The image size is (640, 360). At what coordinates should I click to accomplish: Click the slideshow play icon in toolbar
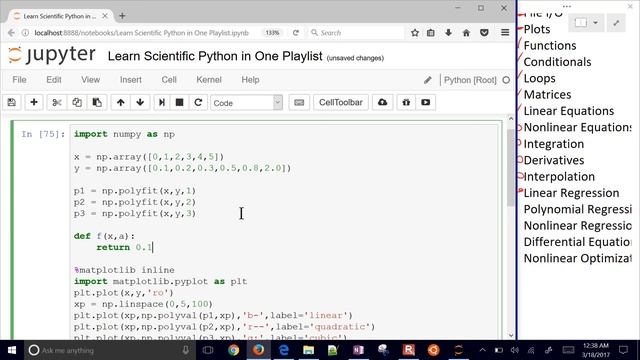point(425,102)
